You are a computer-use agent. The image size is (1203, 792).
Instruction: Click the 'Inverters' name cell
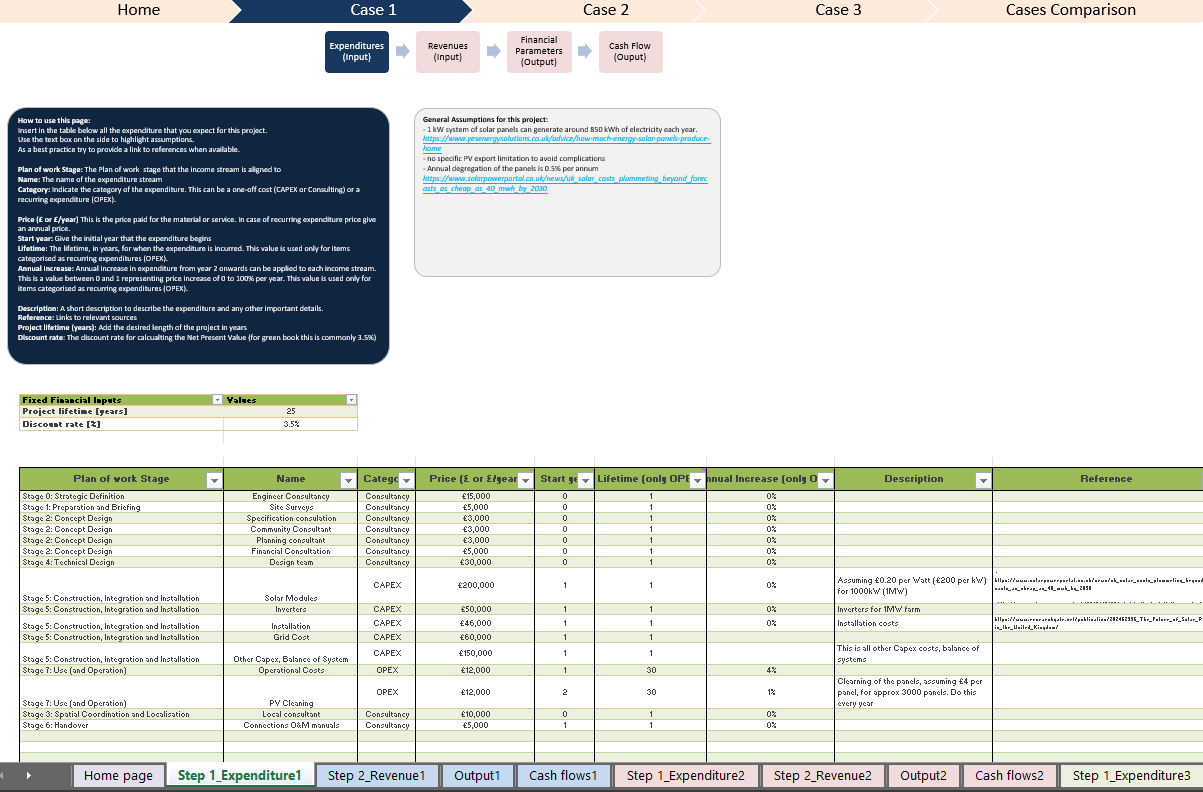click(x=290, y=609)
